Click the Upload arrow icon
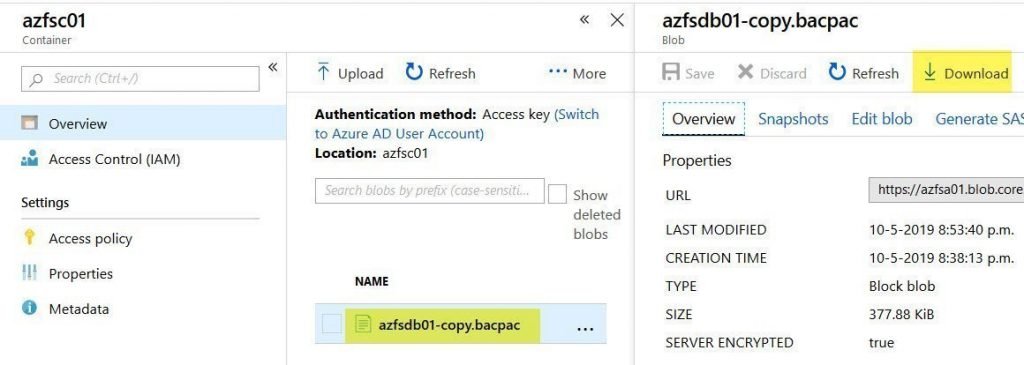1024x365 pixels. [323, 72]
